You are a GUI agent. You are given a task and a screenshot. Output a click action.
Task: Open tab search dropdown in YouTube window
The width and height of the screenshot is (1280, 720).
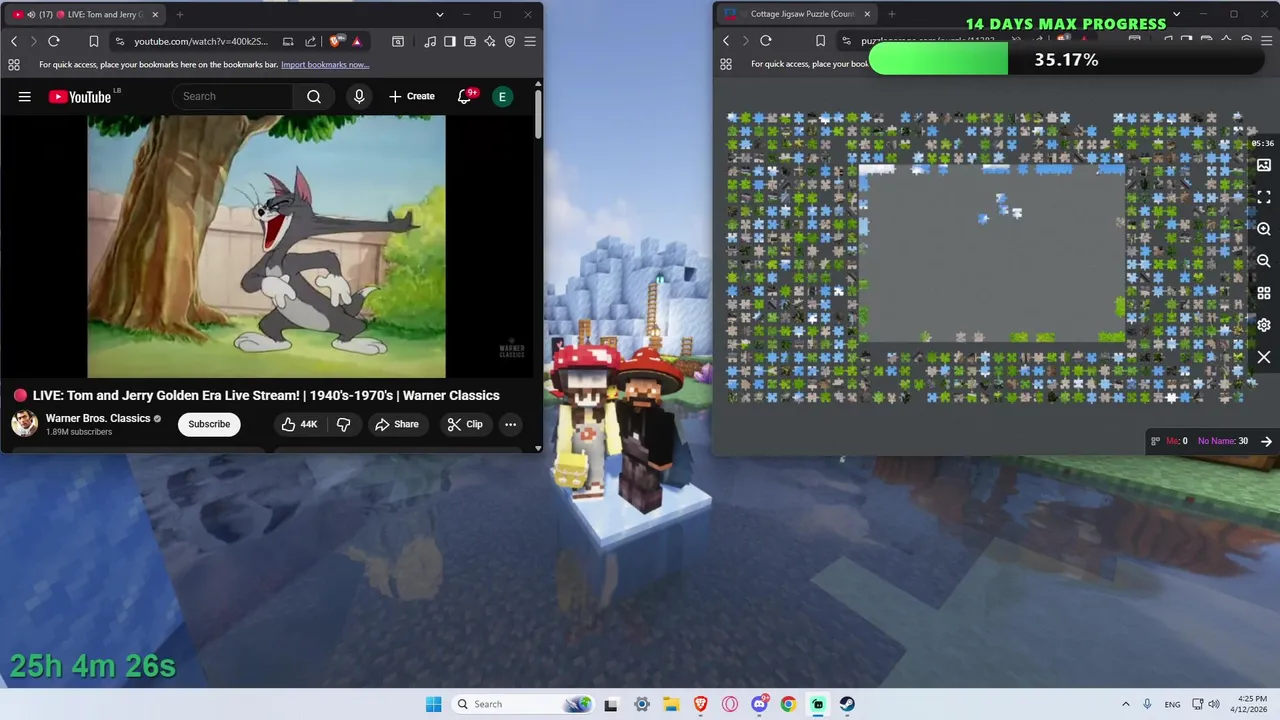tap(439, 15)
